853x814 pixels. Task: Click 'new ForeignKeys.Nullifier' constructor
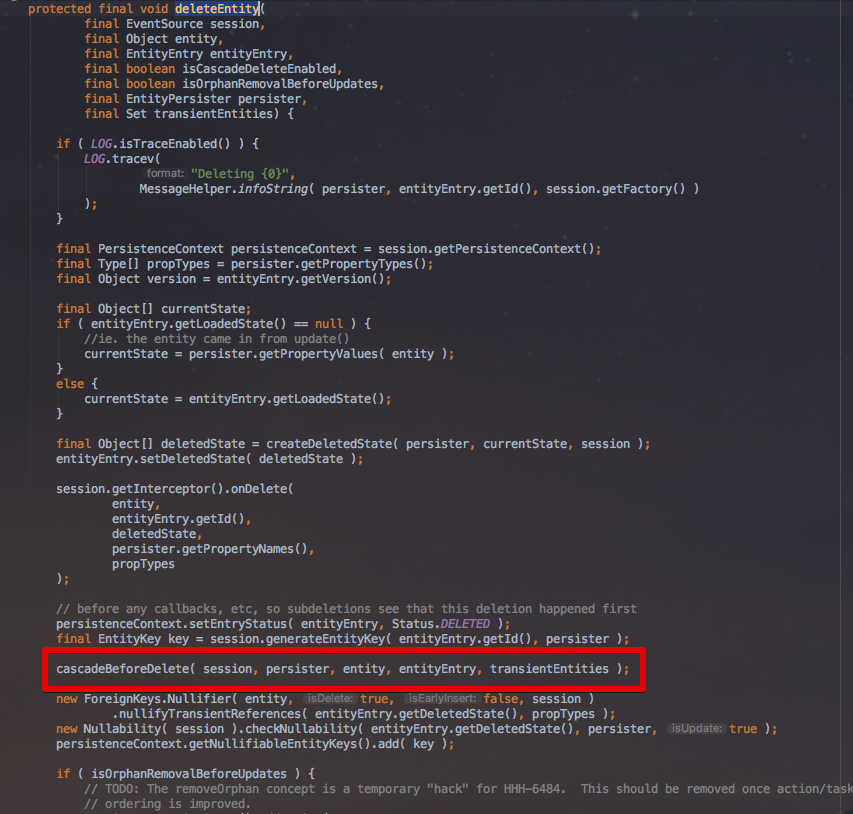(x=144, y=699)
